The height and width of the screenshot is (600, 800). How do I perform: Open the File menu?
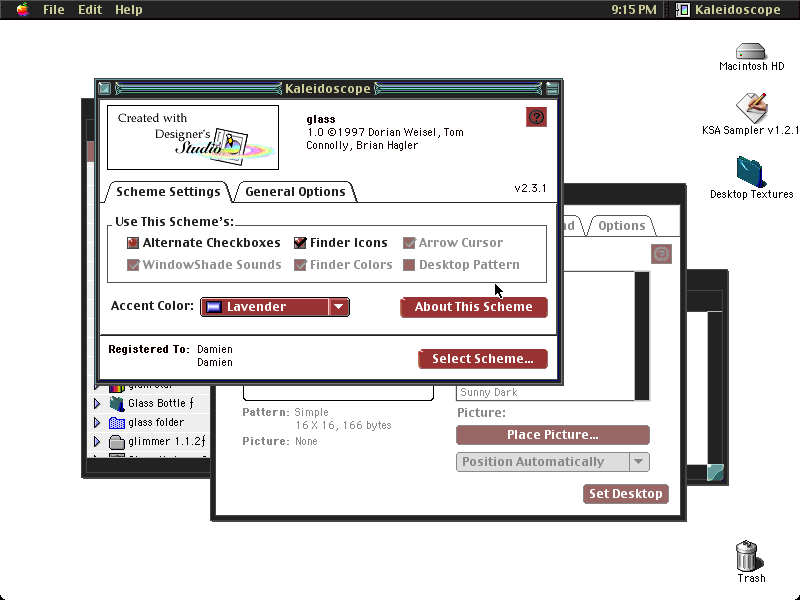[54, 10]
